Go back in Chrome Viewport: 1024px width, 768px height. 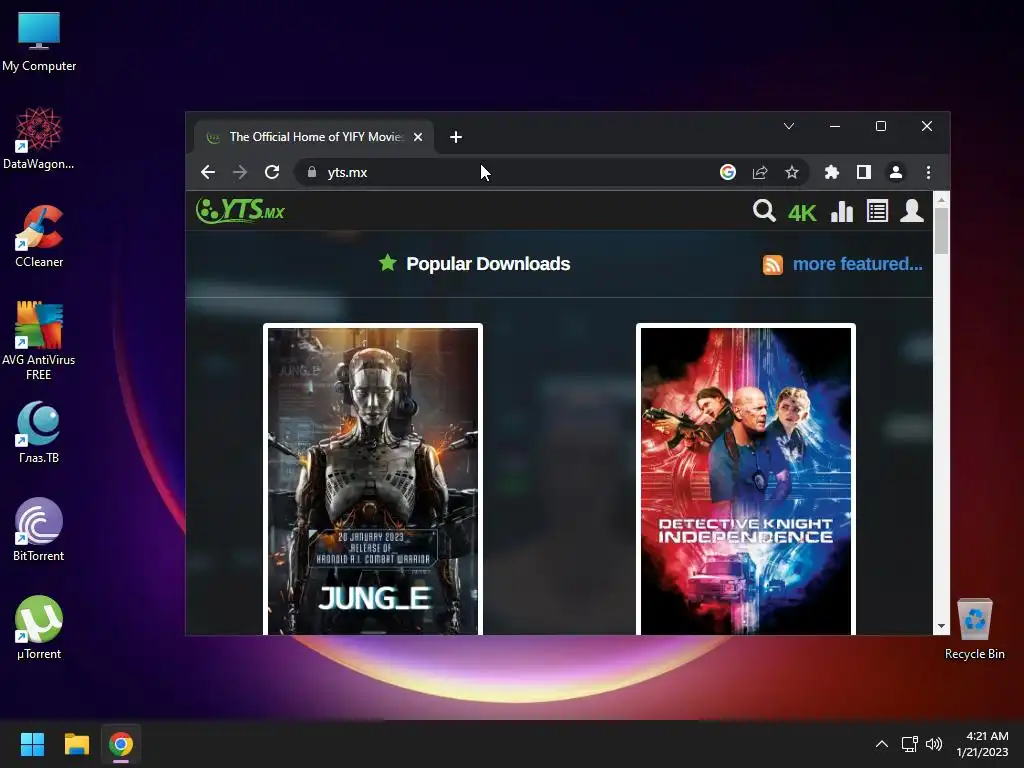208,172
